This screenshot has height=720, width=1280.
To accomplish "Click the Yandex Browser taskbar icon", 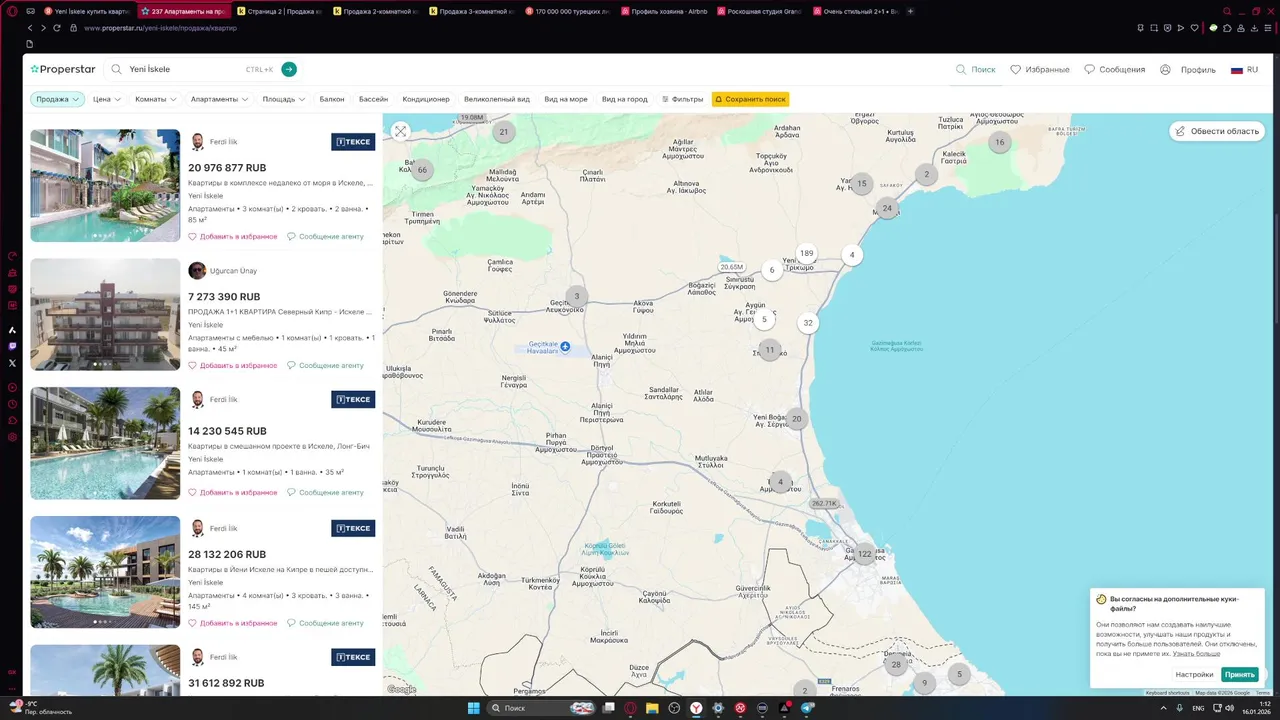I will click(696, 708).
